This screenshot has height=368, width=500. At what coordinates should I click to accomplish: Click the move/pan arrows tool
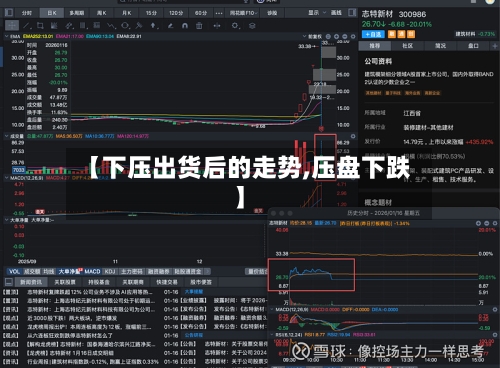[x=217, y=26]
